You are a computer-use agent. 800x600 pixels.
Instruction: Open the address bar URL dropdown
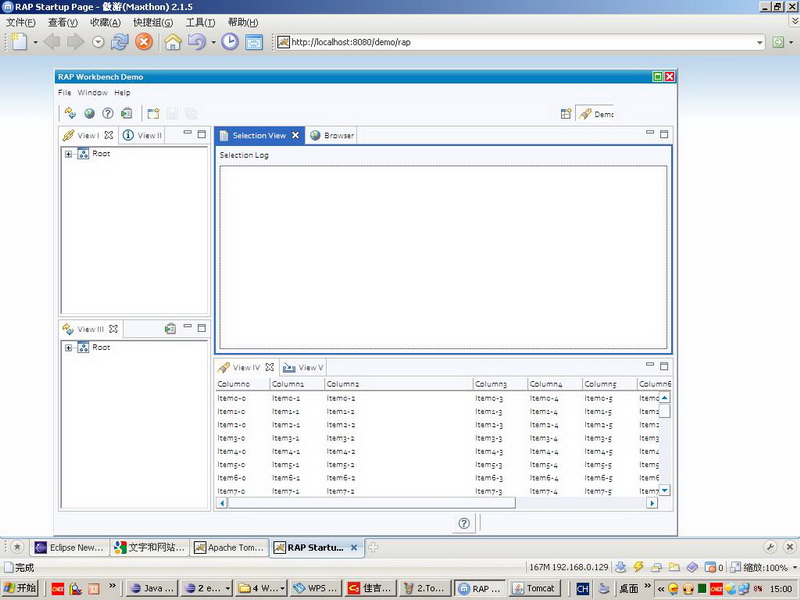[760, 42]
